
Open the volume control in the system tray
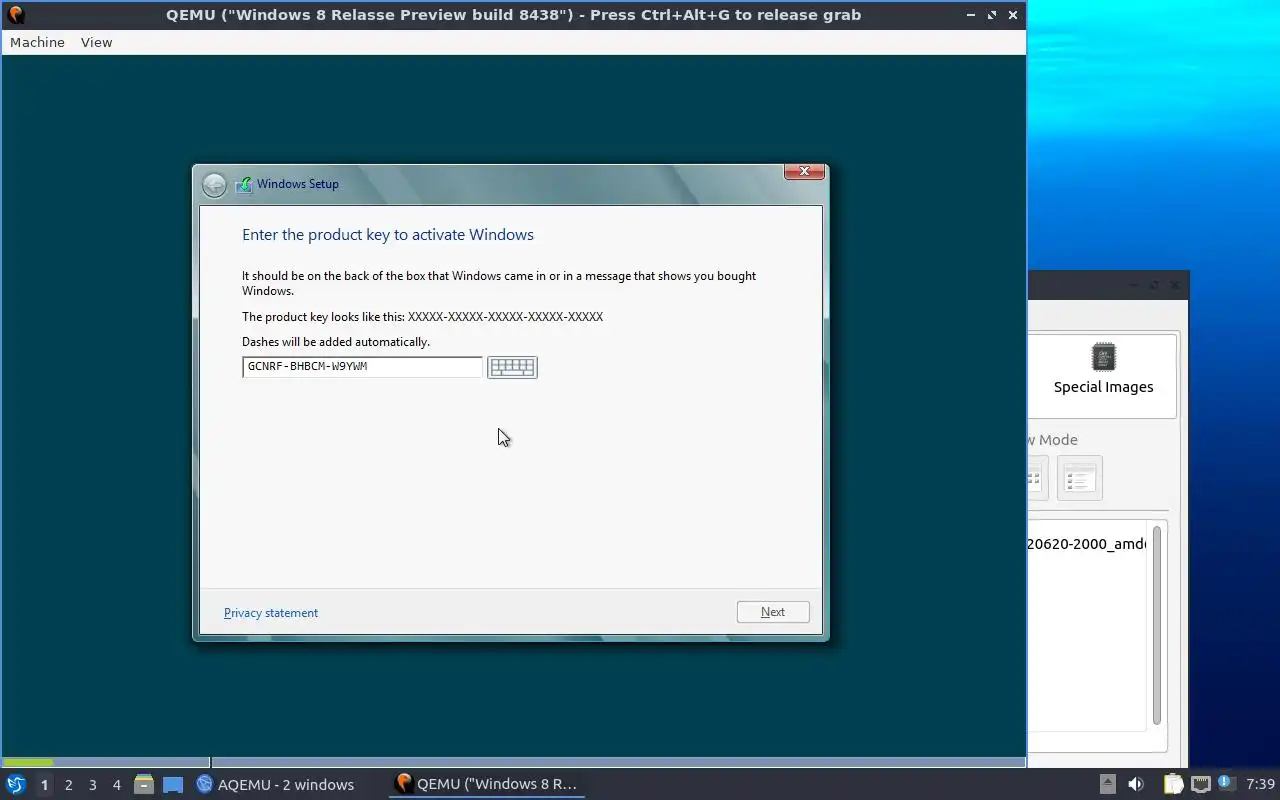pyautogui.click(x=1135, y=784)
